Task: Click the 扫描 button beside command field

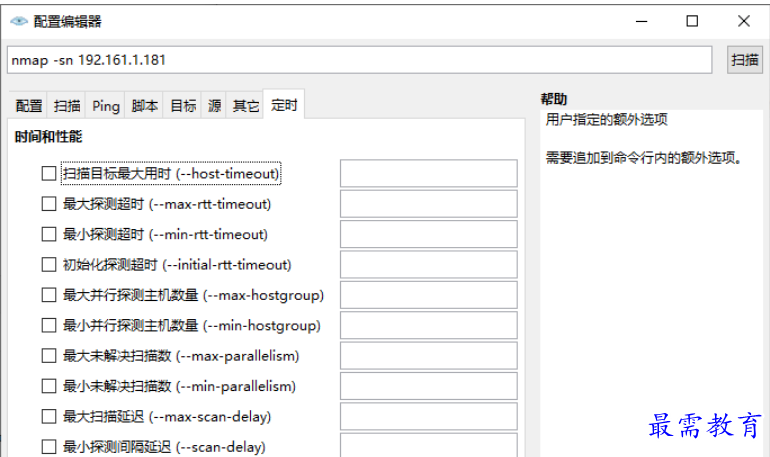Action: click(745, 60)
